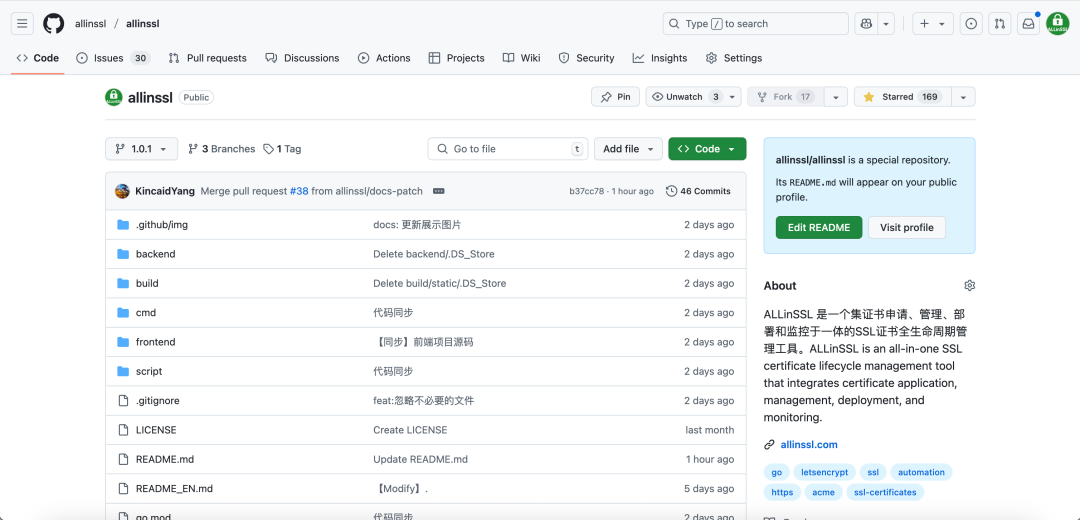Click the Visit profile button
The width and height of the screenshot is (1080, 520).
[907, 227]
